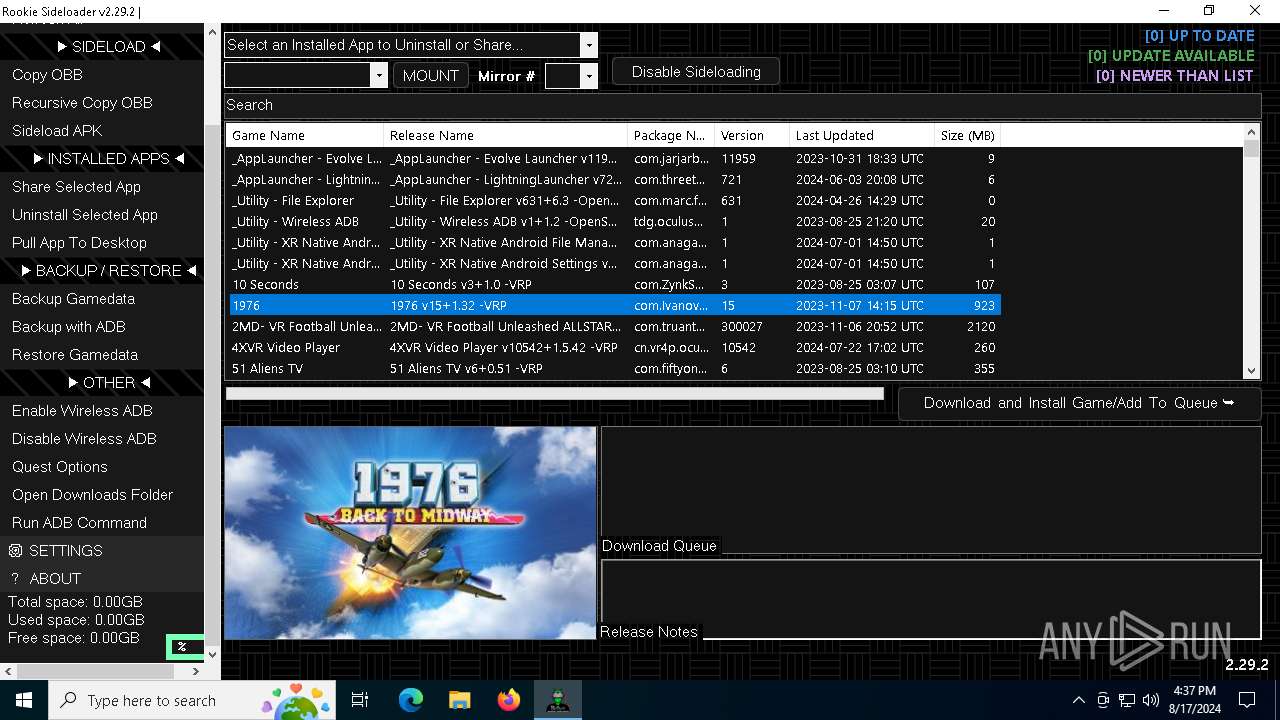1280x720 pixels.
Task: Click the NEWER THAN LIST filter label
Action: (1174, 76)
